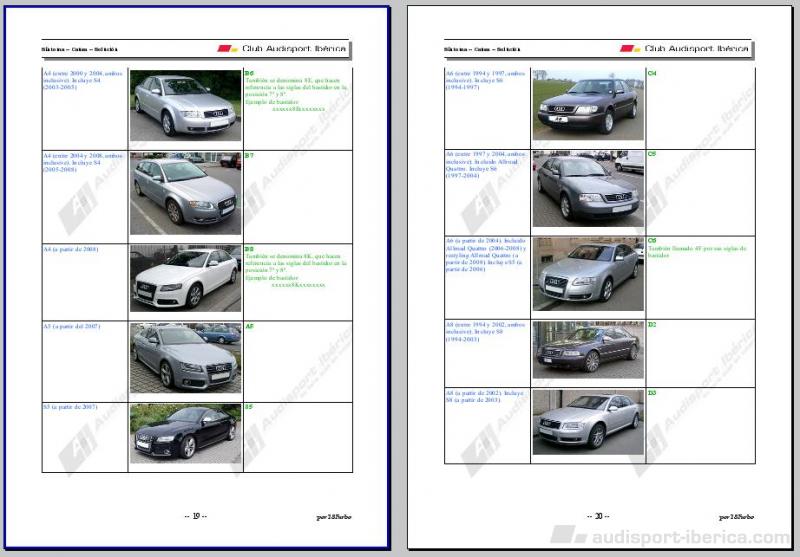Open the silver A6 2004 car photo
Image resolution: width=800 pixels, height=557 pixels.
click(588, 274)
